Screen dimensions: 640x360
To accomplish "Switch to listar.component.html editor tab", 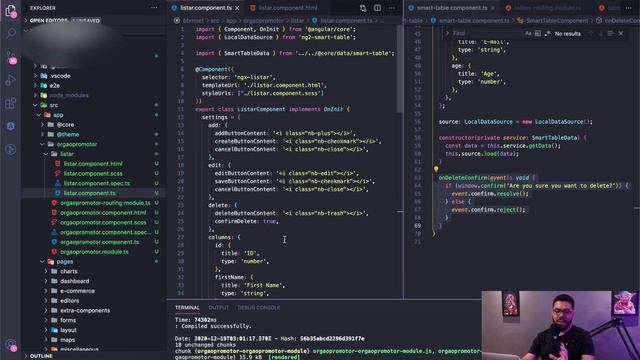I will point(287,8).
